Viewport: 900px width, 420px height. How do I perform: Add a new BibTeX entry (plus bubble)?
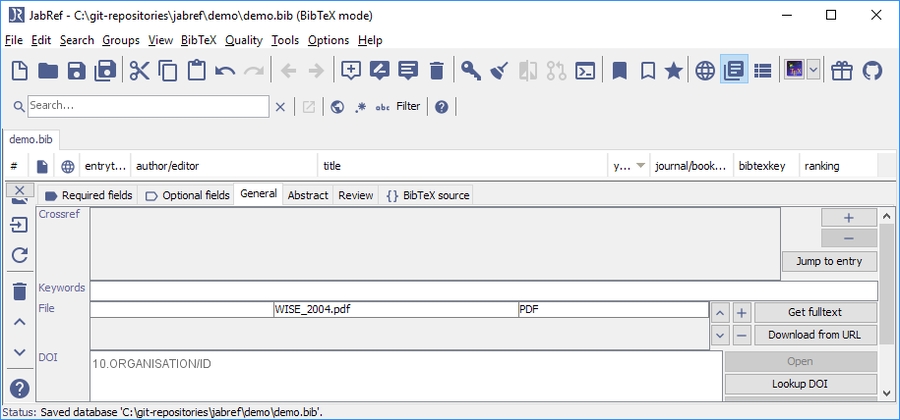[351, 71]
